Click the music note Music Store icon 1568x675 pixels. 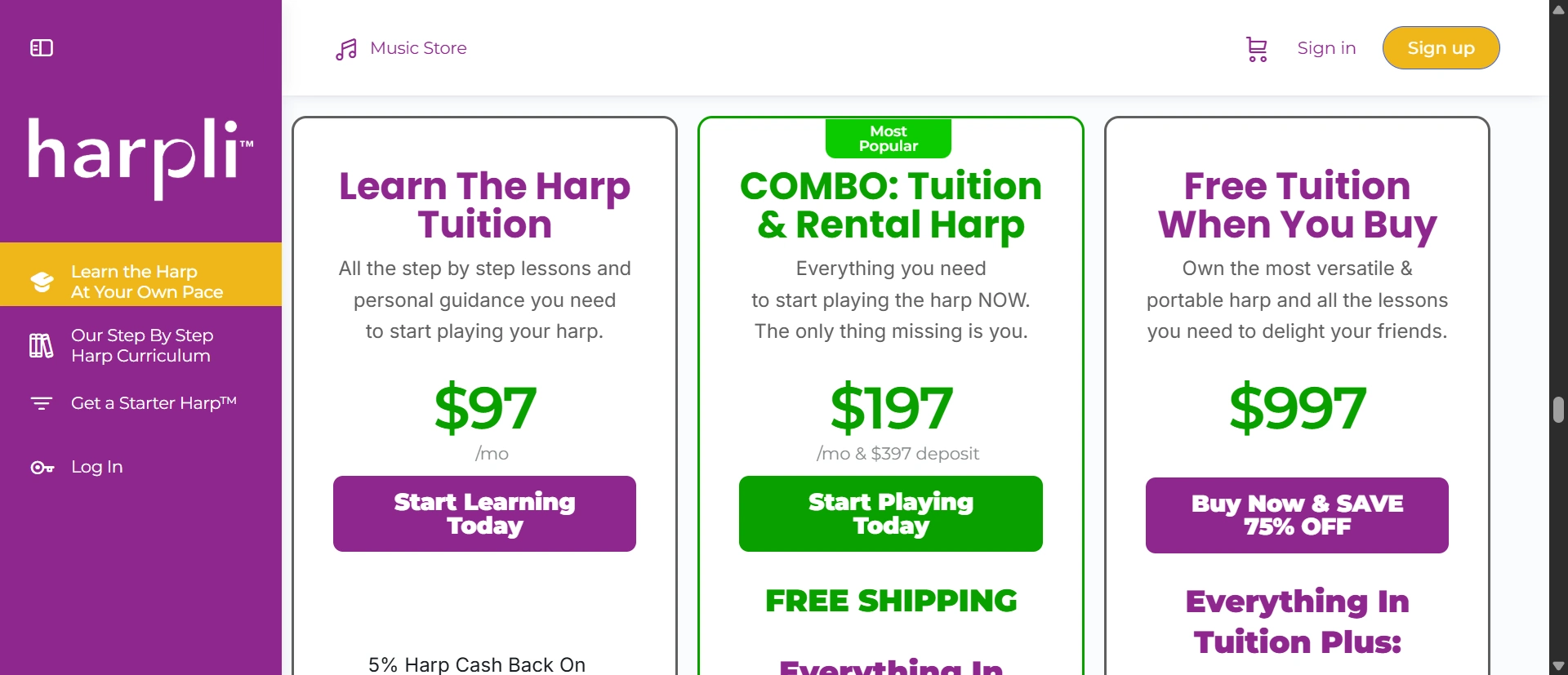346,49
